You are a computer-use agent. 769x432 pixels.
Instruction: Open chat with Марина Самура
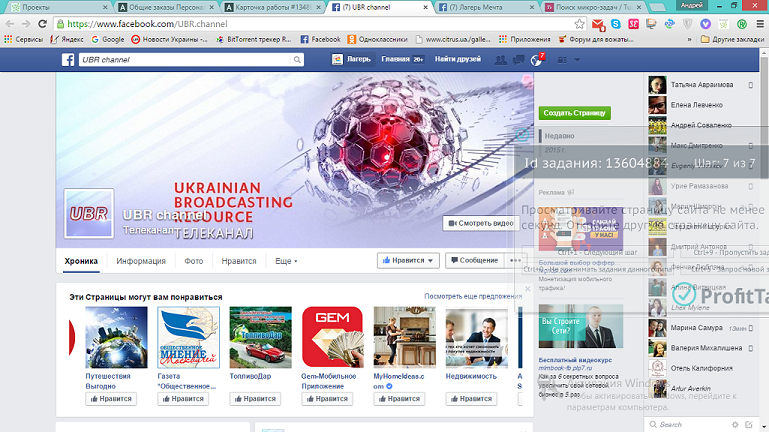coord(700,328)
